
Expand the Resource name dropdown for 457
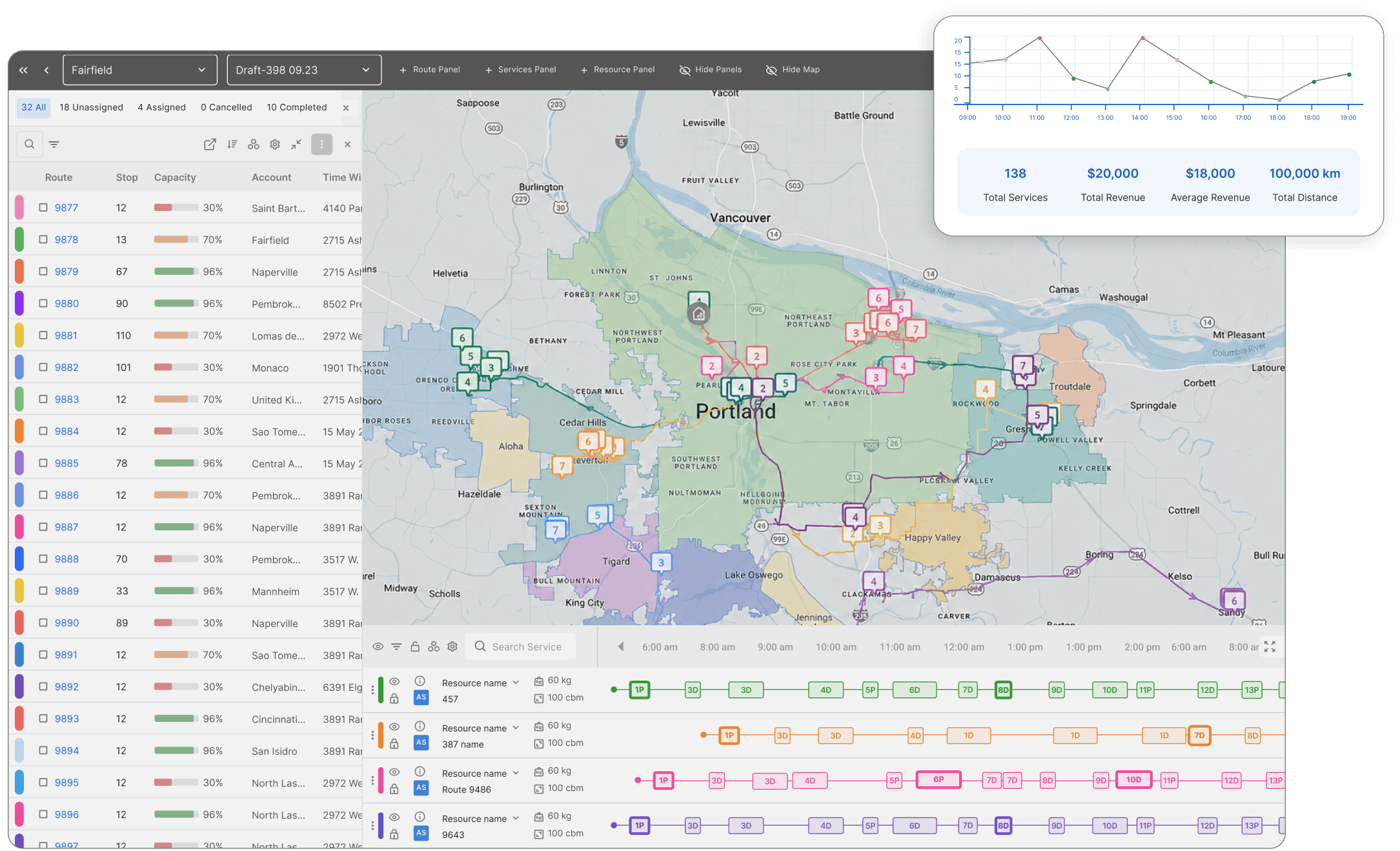(x=516, y=683)
